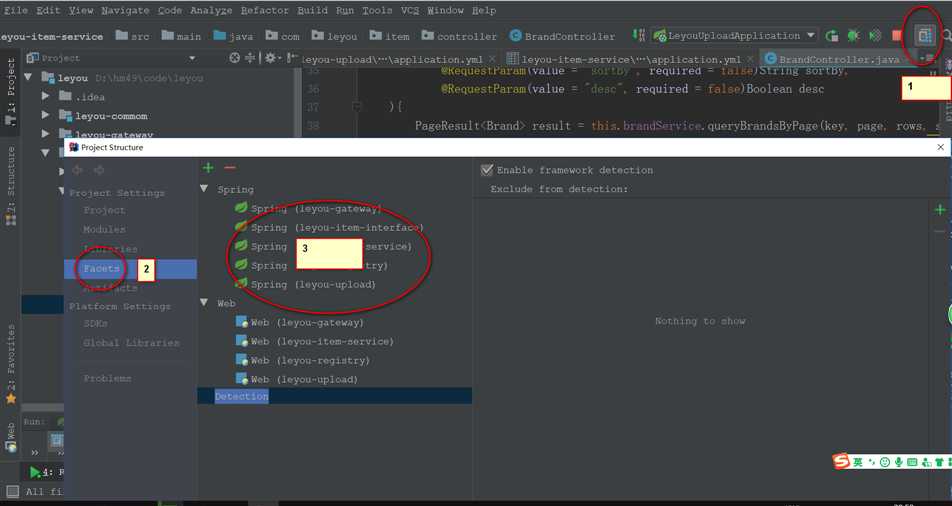This screenshot has height=506, width=952.
Task: Select Global Libraries in Platform Settings
Action: coord(131,343)
